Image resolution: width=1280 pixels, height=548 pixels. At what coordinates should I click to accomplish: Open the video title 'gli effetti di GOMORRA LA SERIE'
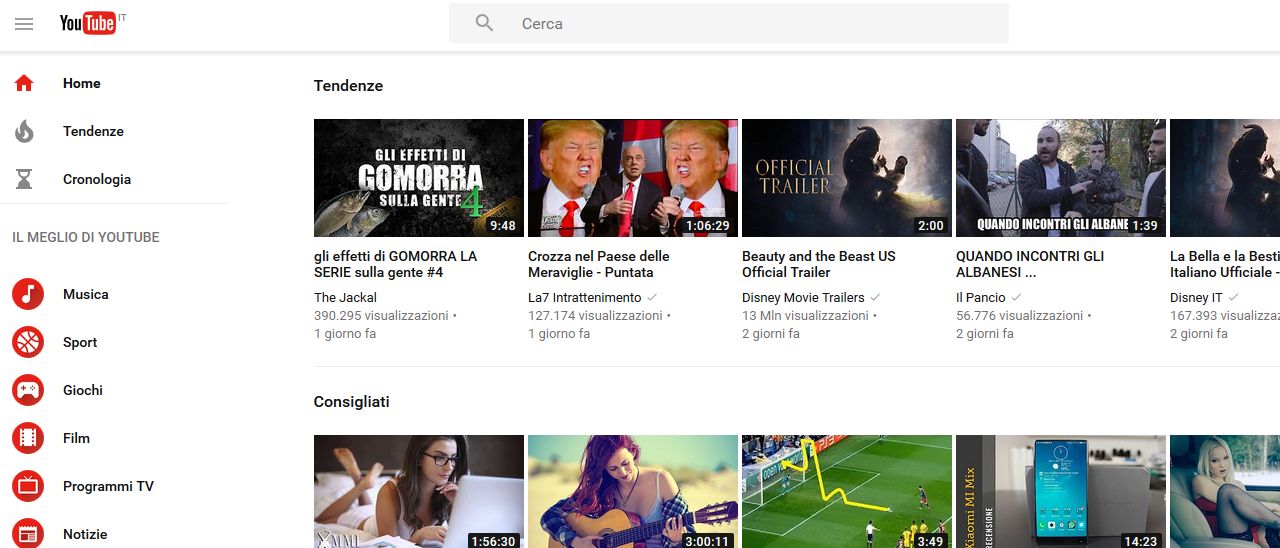(396, 264)
